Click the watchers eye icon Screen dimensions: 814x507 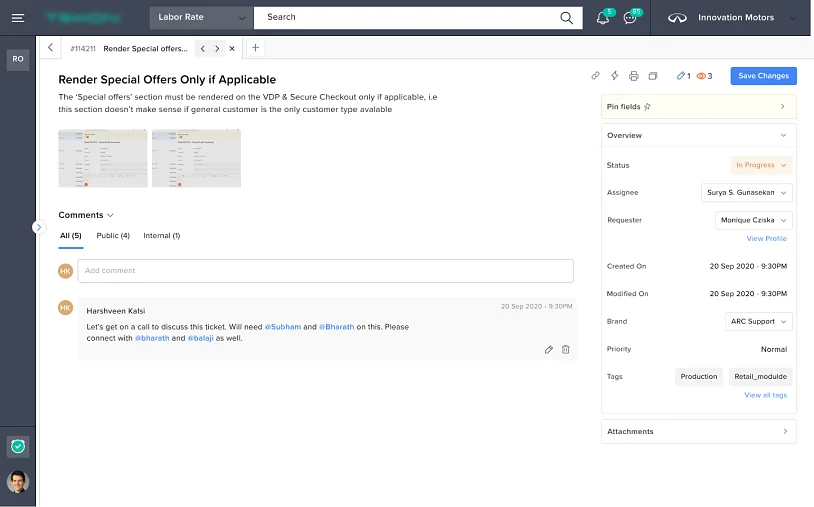701,76
